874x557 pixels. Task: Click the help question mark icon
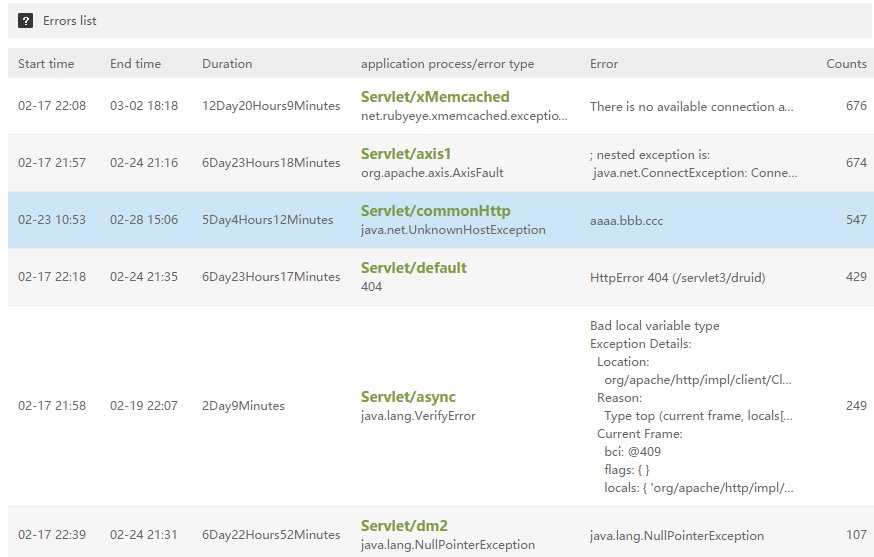(26, 20)
